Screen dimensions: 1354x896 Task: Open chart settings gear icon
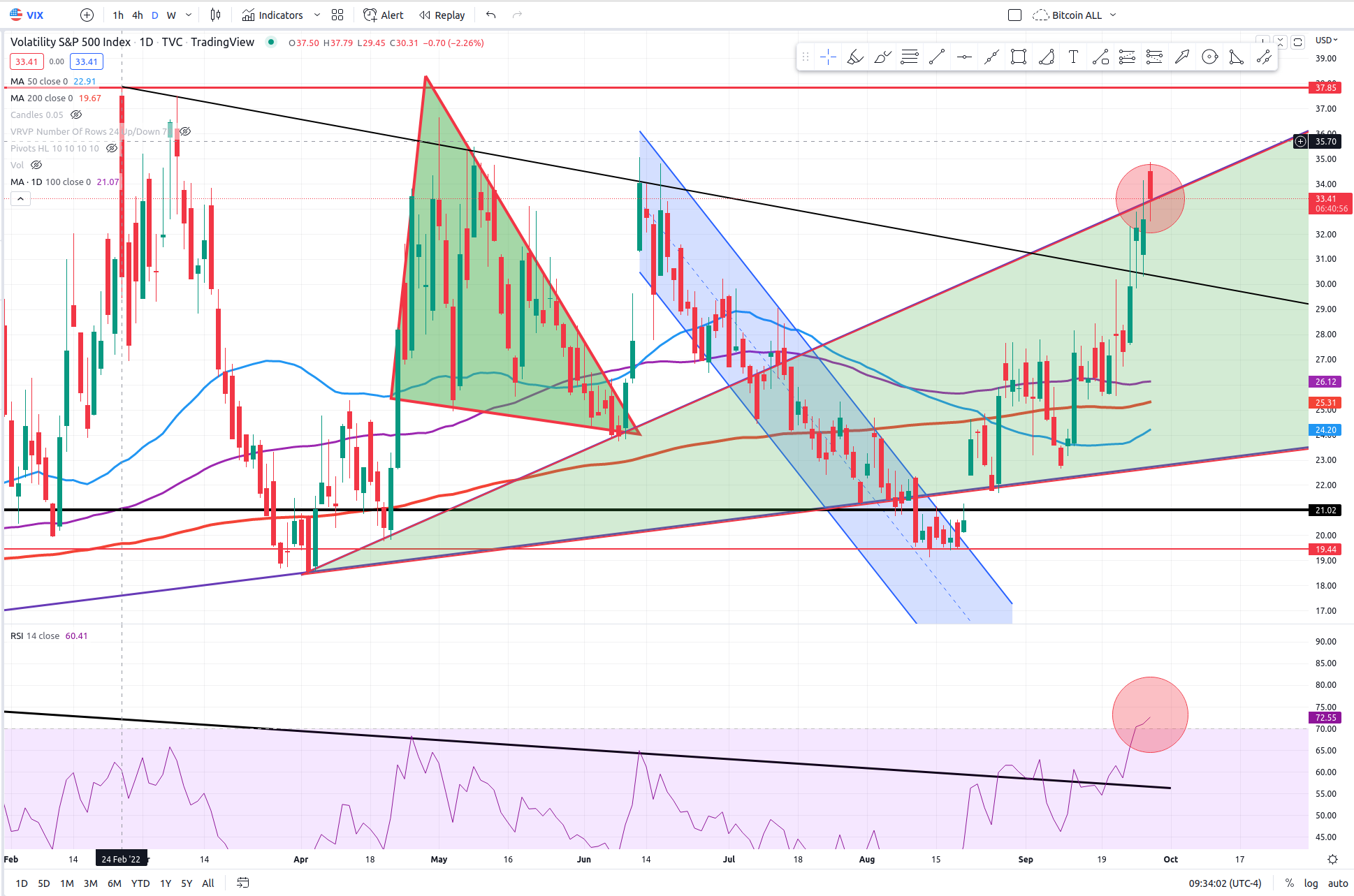[x=1332, y=859]
